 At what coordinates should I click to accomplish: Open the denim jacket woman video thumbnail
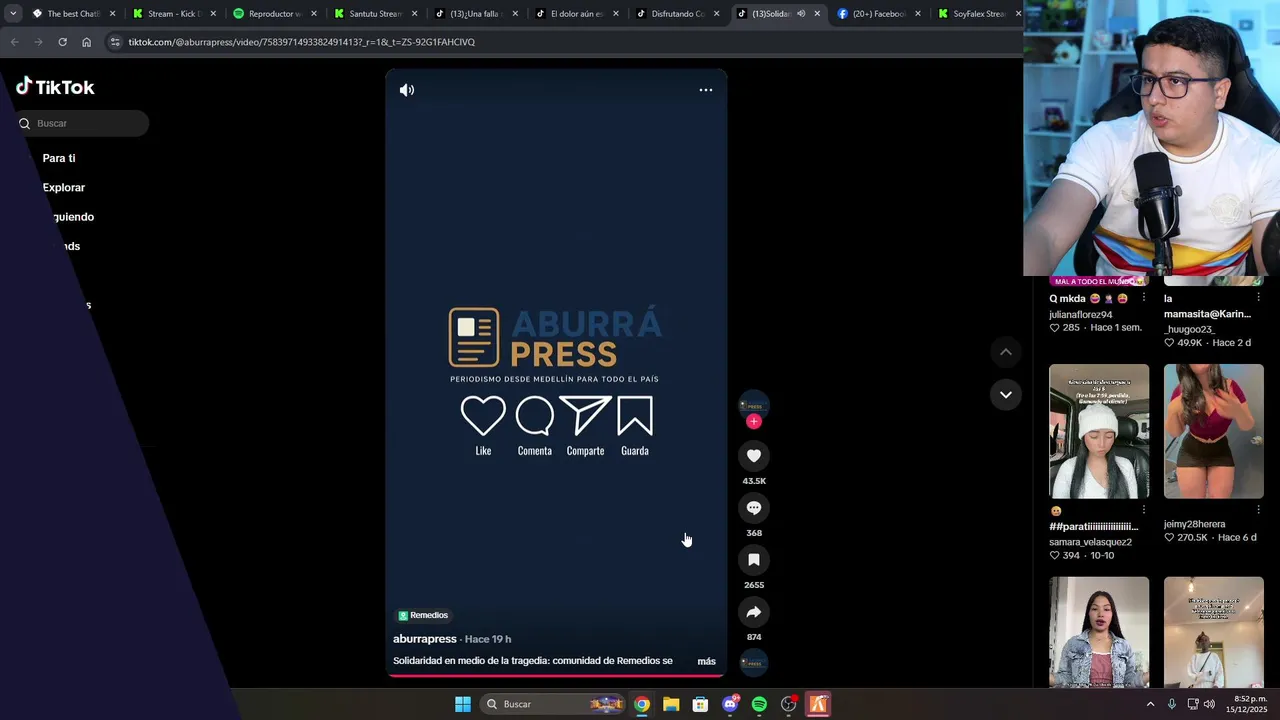(x=1099, y=632)
